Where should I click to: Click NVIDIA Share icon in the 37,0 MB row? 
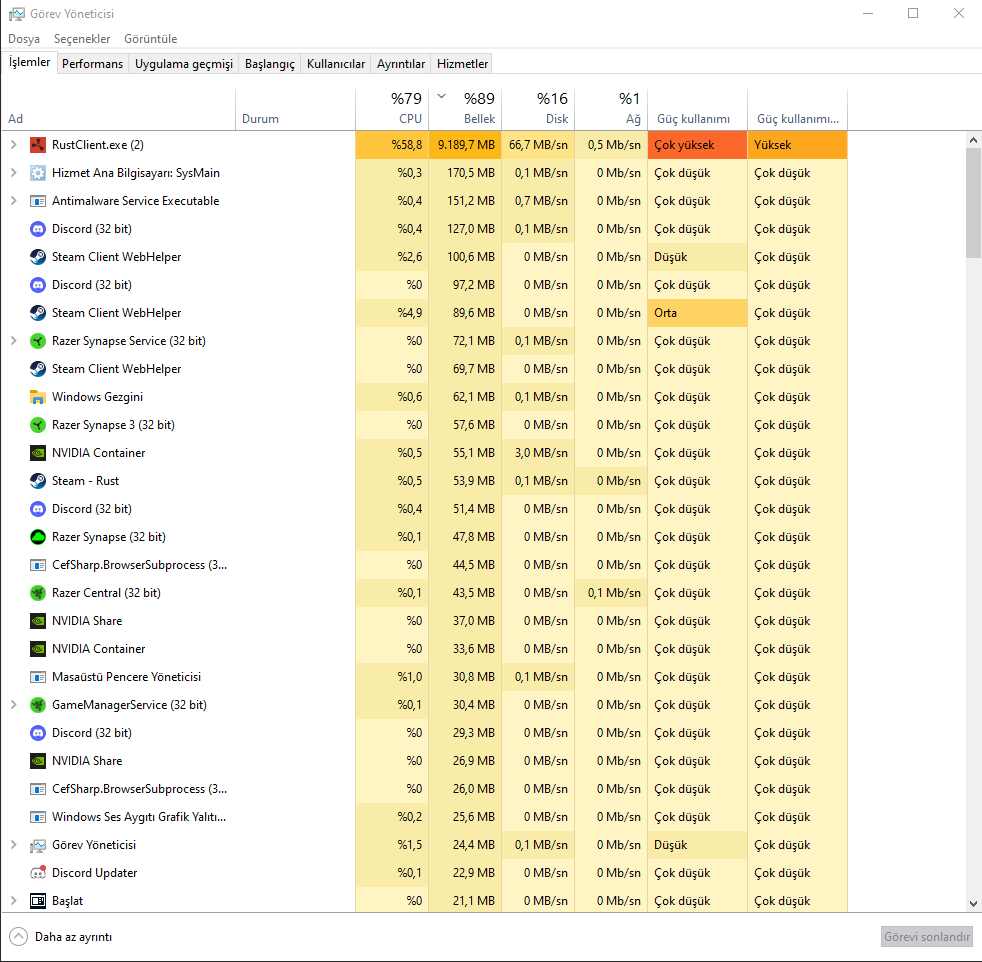(38, 621)
